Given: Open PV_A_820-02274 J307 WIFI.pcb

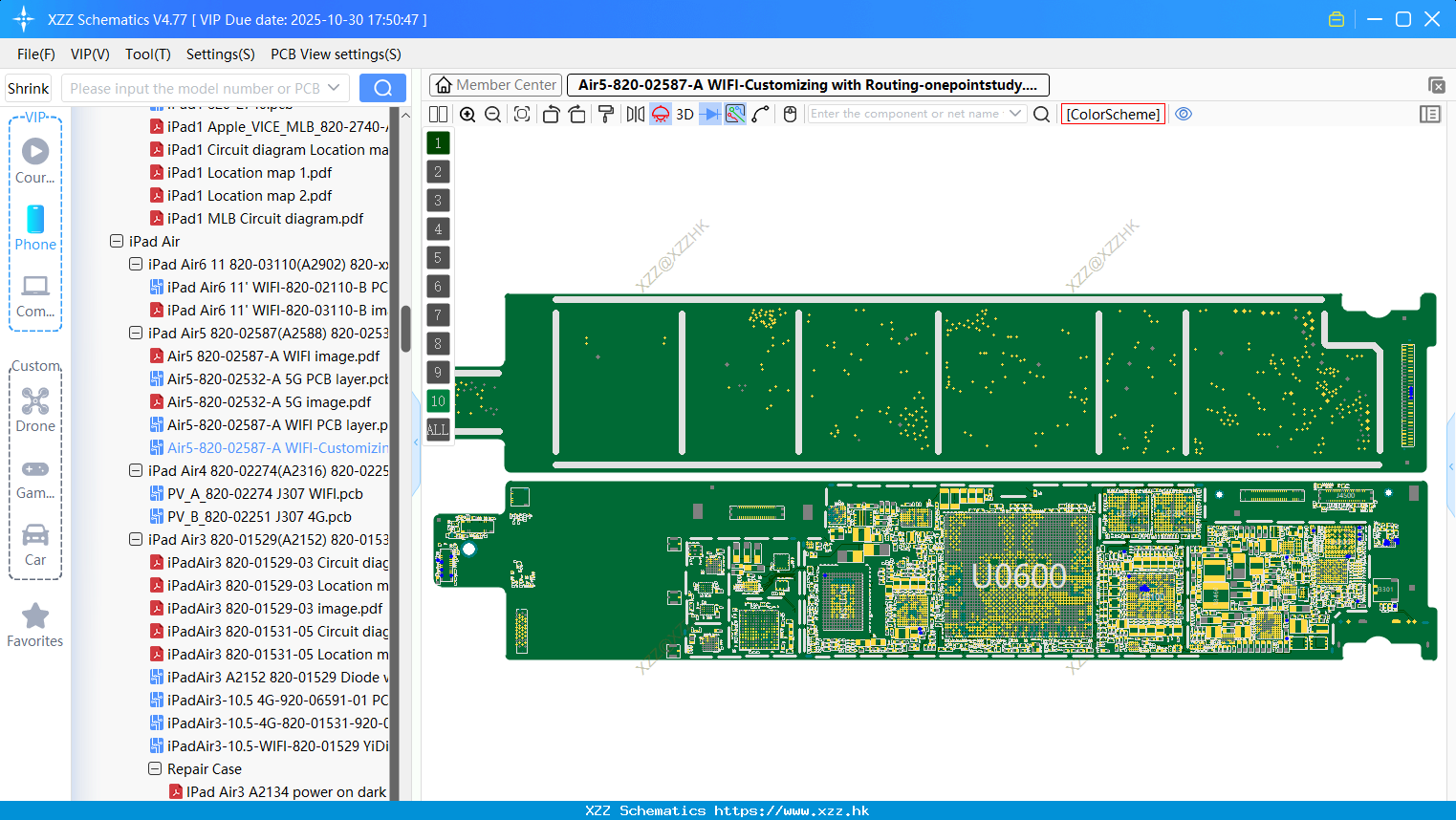Looking at the screenshot, I should pos(256,493).
